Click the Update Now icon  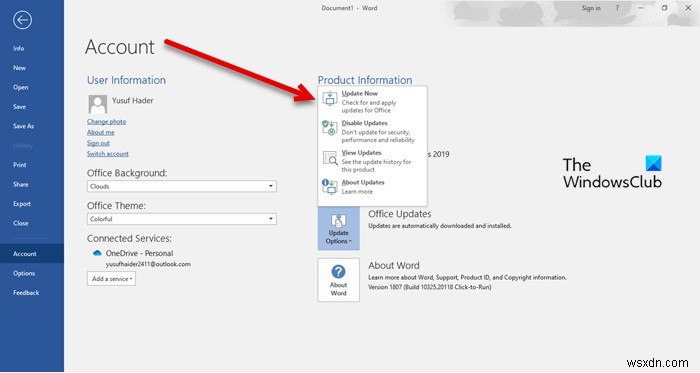tap(330, 99)
